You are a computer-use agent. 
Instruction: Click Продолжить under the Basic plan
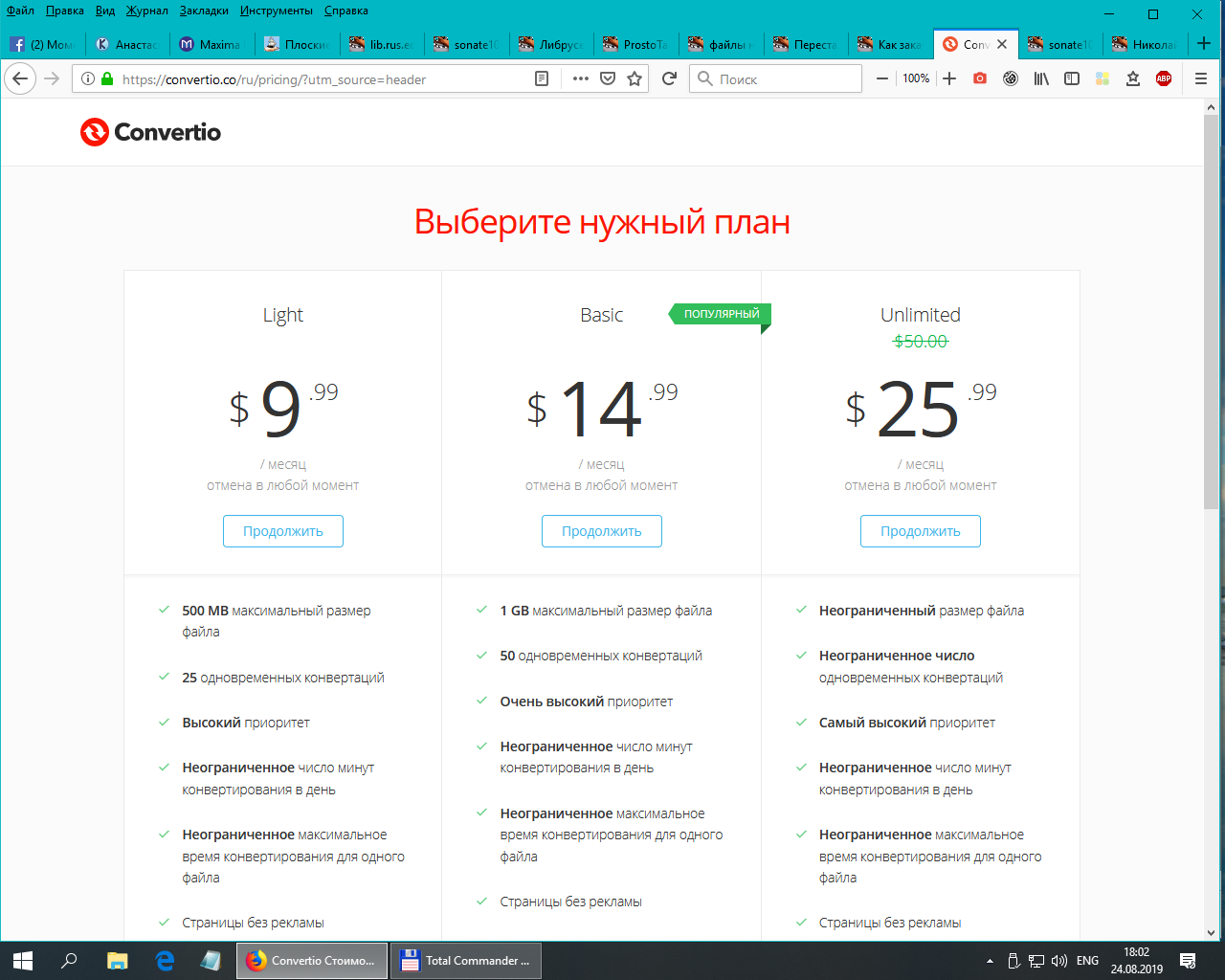601,531
